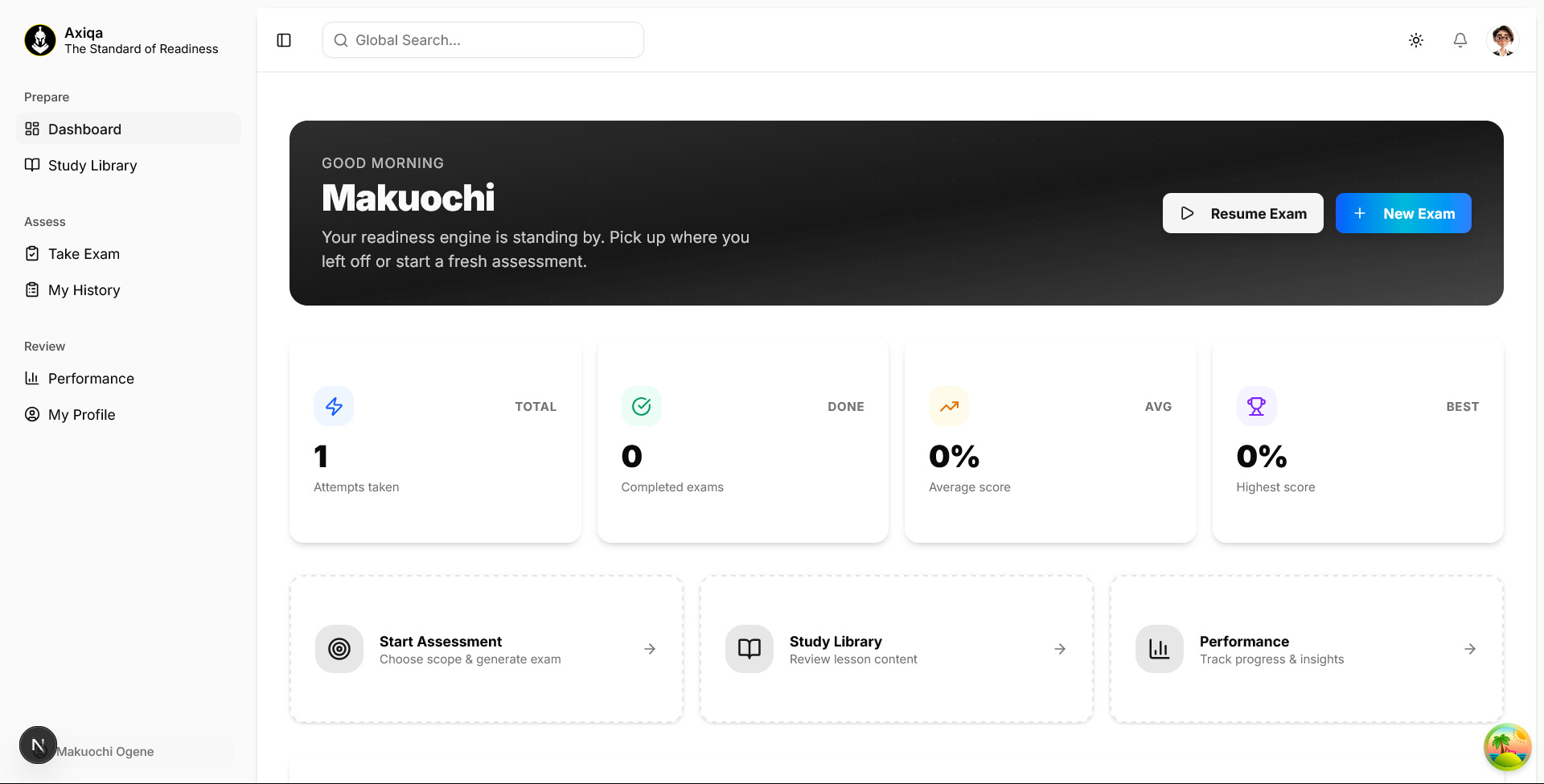1544x784 pixels.
Task: Click the arrow on the Performance card
Action: click(x=1470, y=649)
